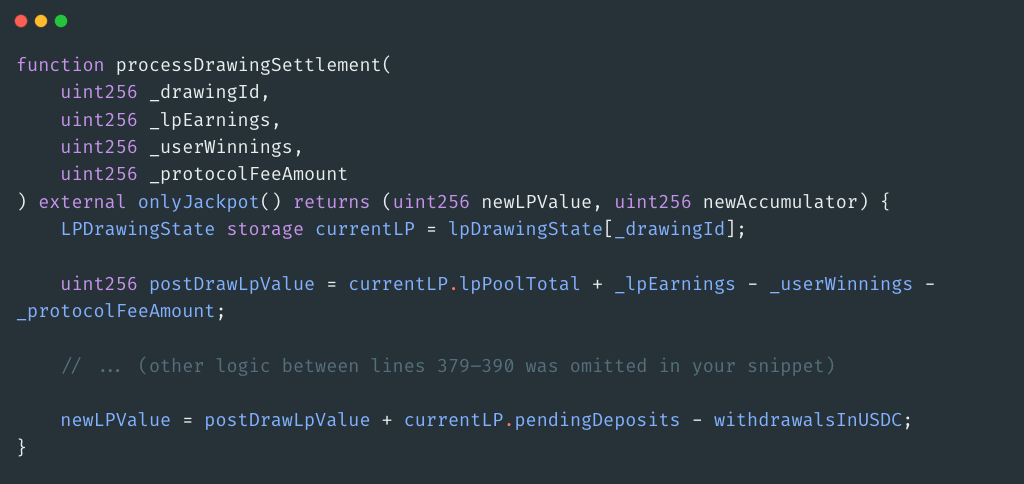This screenshot has width=1024, height=484.
Task: Click the LPDrawingState type name
Action: [x=137, y=229]
